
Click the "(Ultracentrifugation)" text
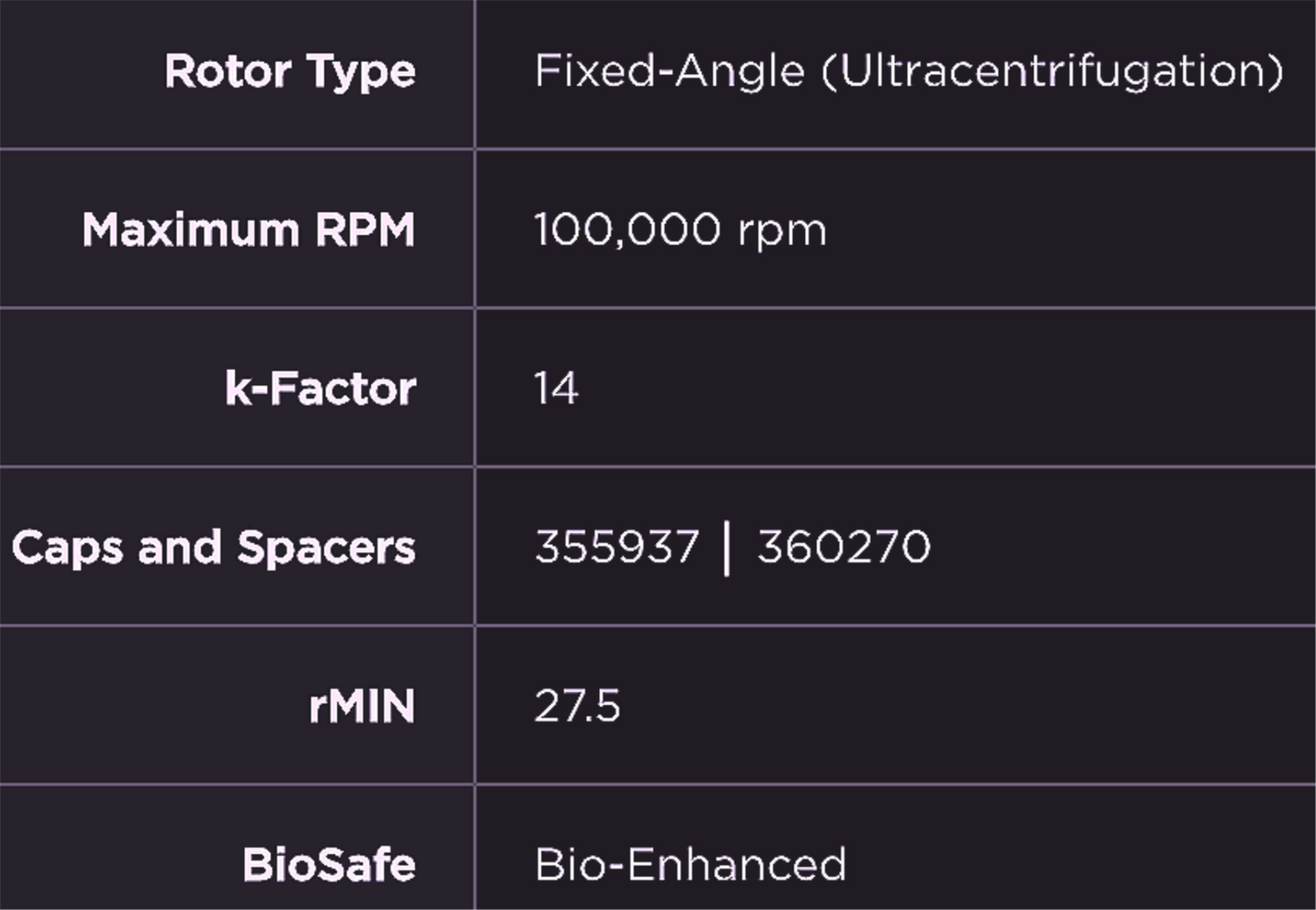1053,71
